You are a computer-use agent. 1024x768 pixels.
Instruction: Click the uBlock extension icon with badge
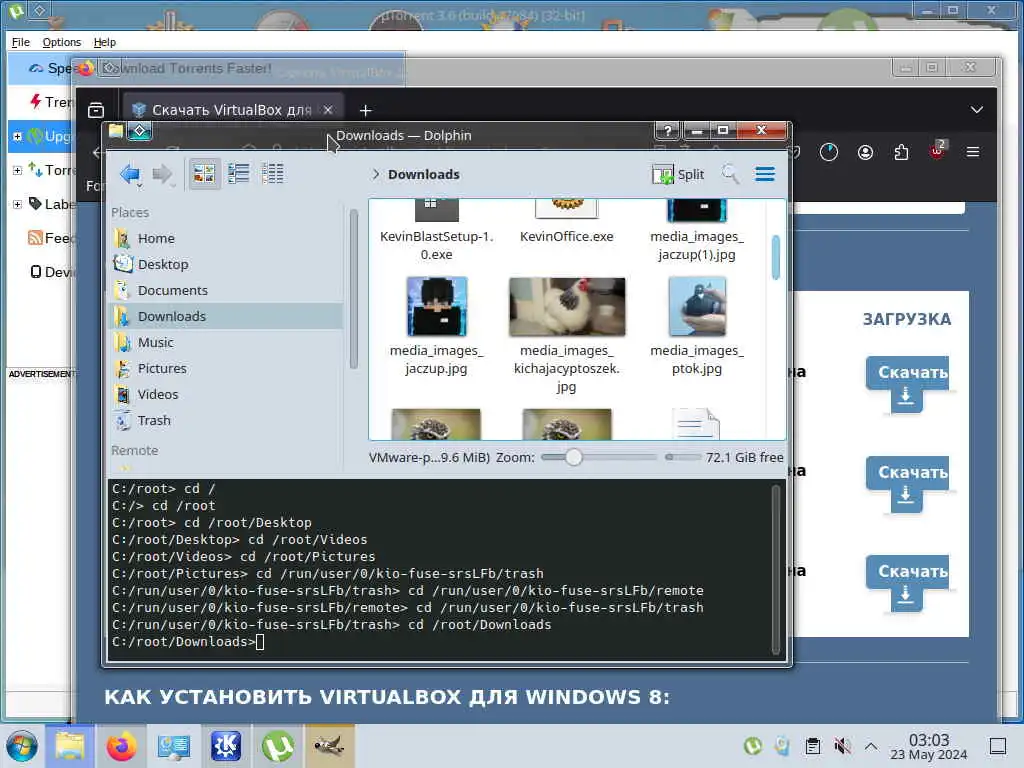click(x=937, y=151)
